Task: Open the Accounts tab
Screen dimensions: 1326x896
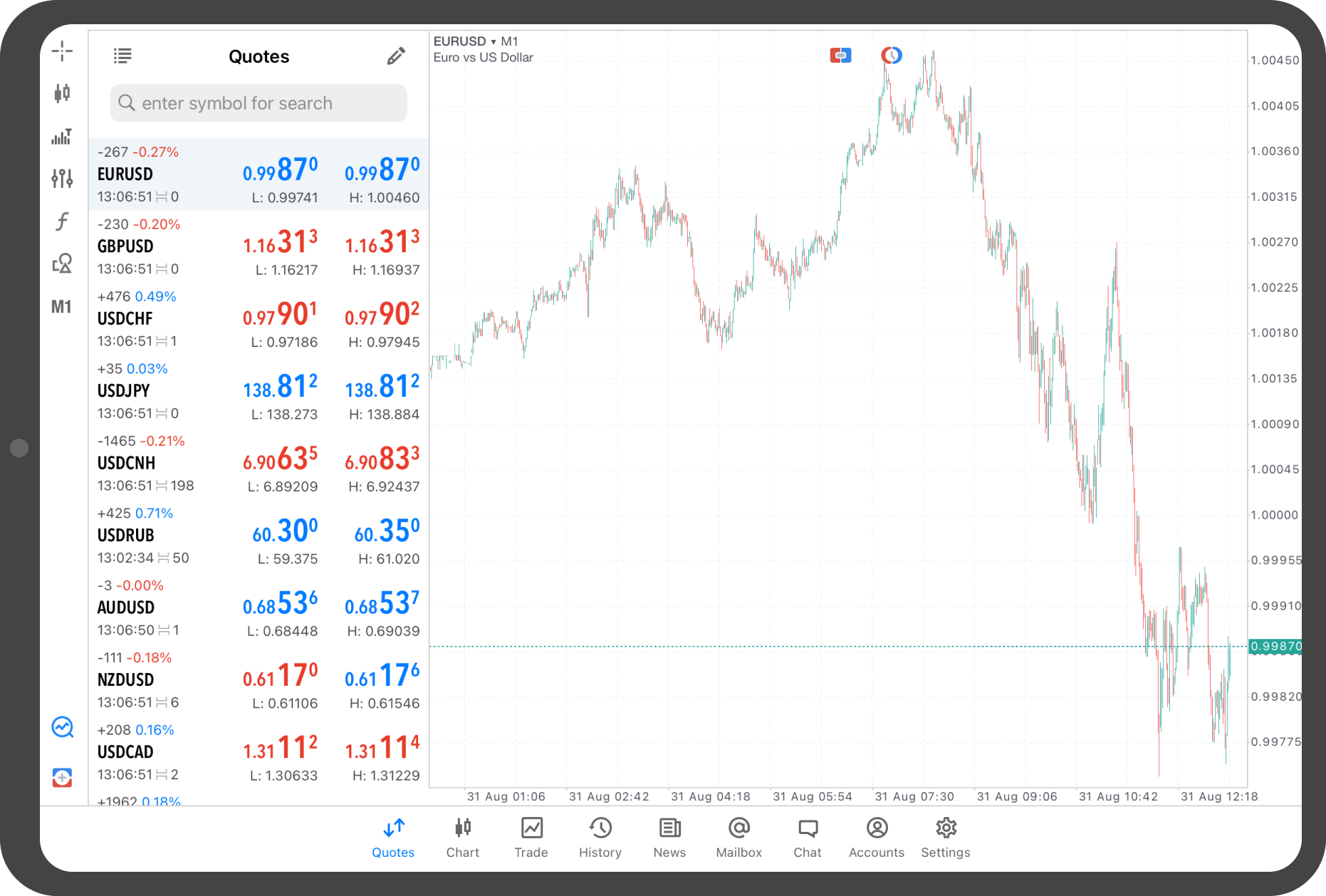Action: [x=876, y=837]
